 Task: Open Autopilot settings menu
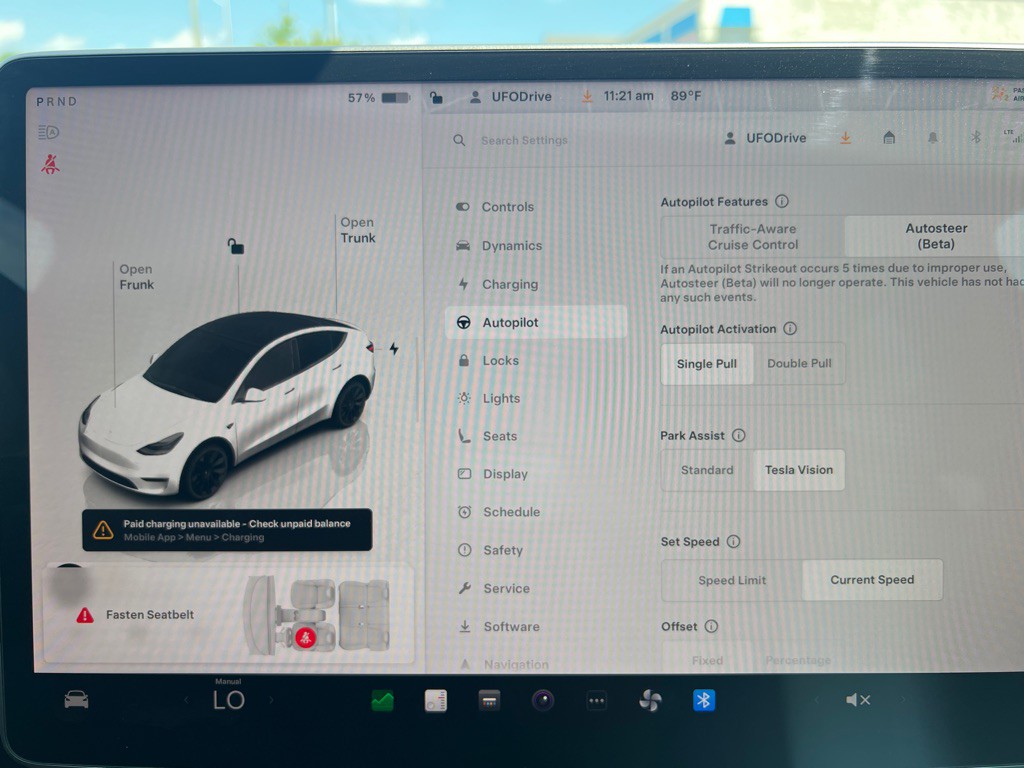[x=536, y=322]
